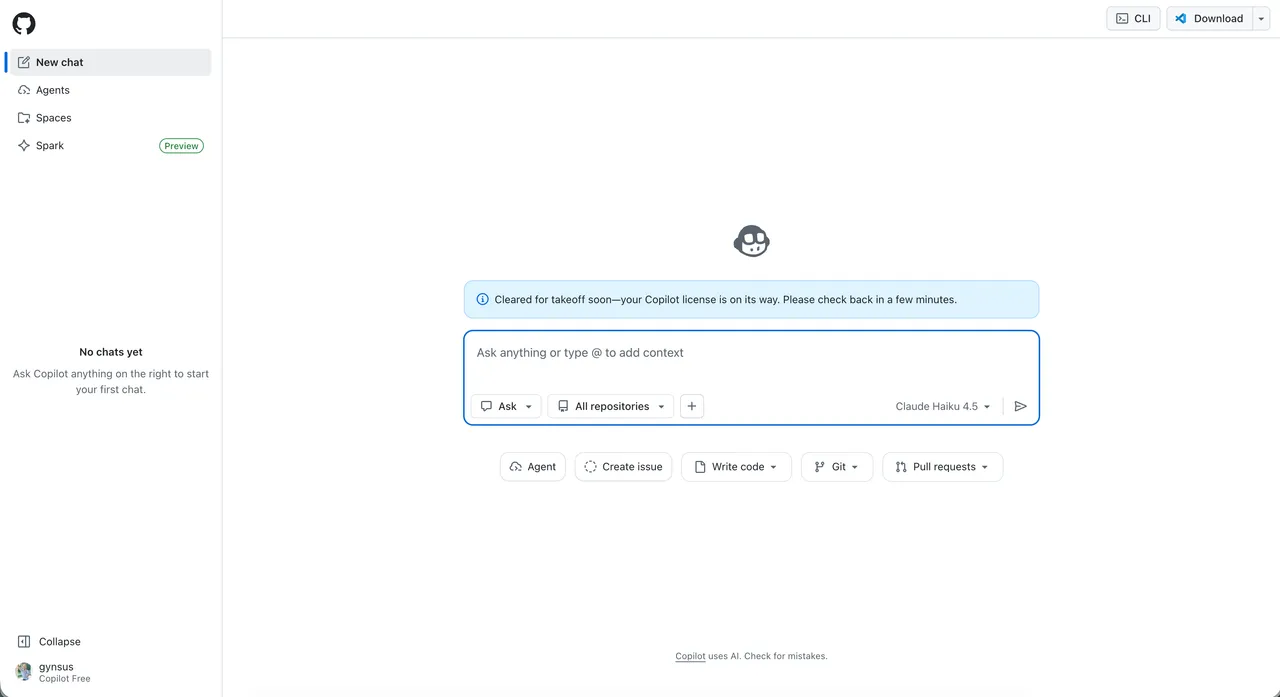Open the CLI button in header
The image size is (1280, 697).
tap(1133, 18)
